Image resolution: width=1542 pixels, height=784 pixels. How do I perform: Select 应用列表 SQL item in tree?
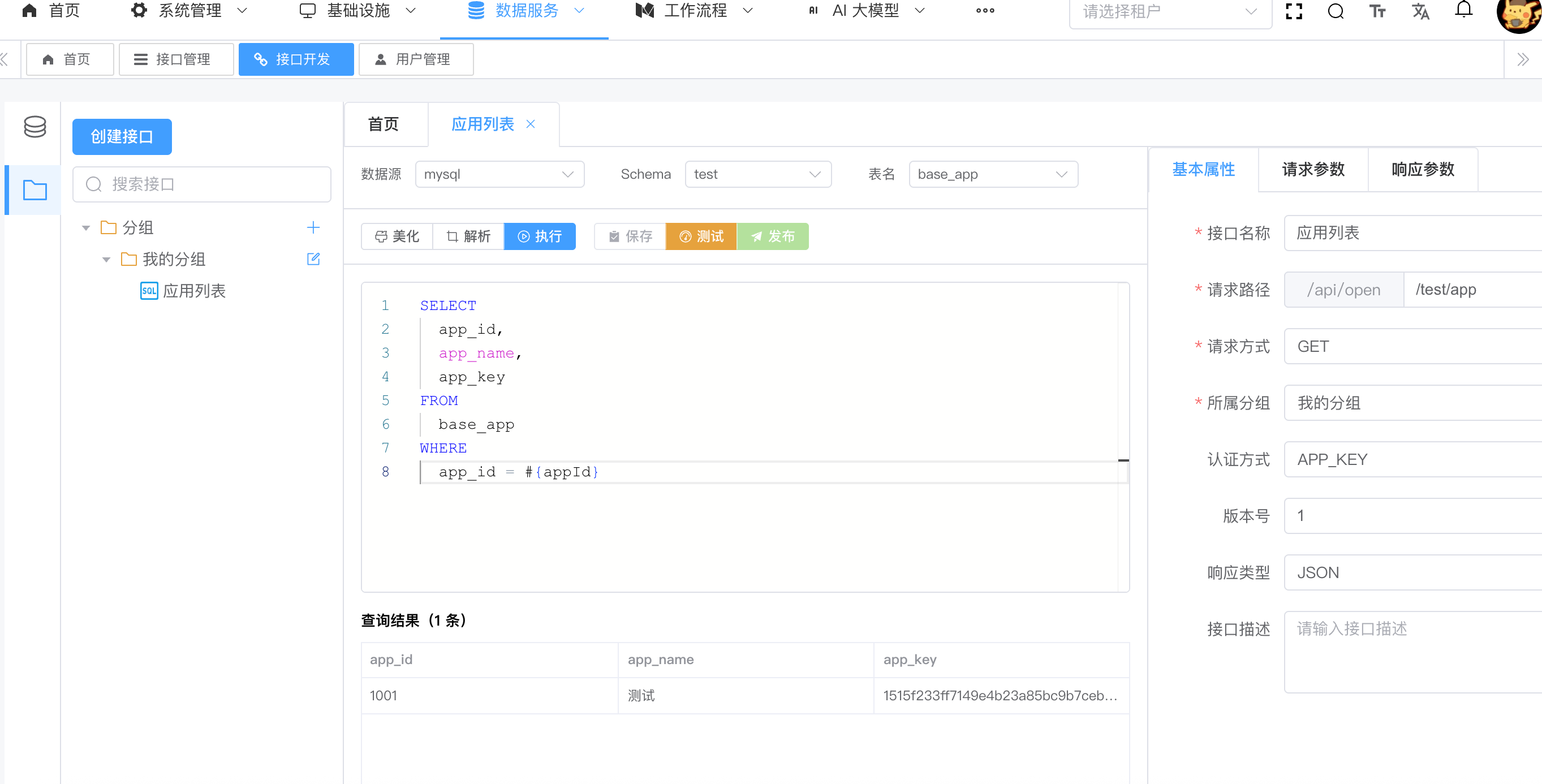pos(194,291)
